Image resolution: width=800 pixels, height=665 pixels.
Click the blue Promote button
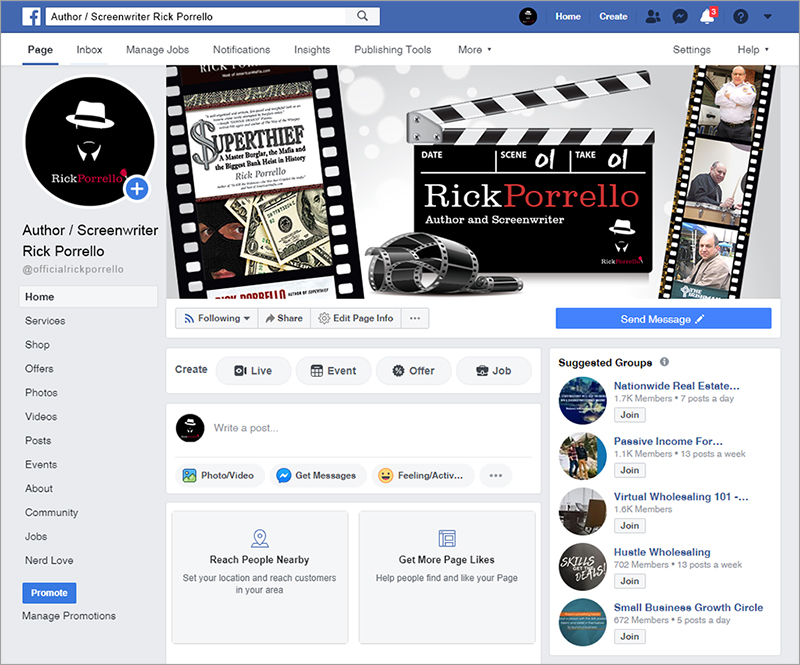pos(49,593)
